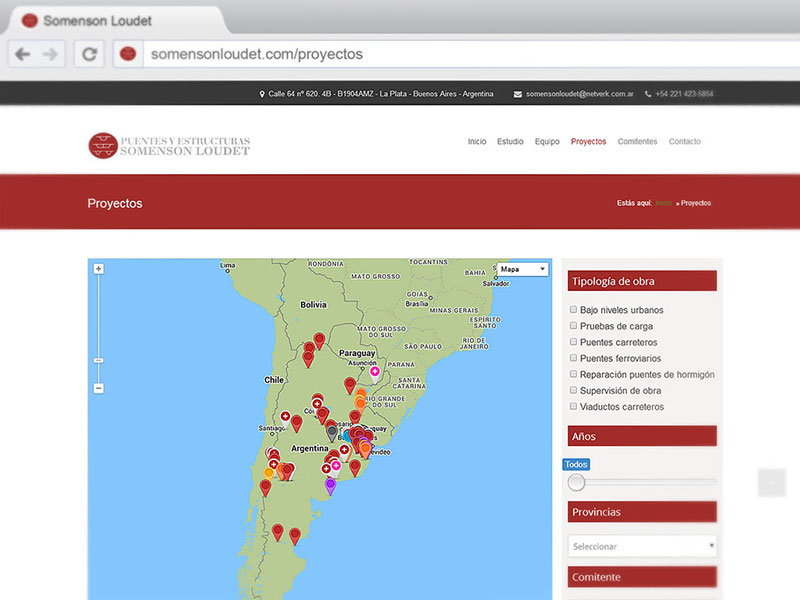Click the Somenson Loudet site logo
This screenshot has height=600, width=800.
pyautogui.click(x=169, y=146)
